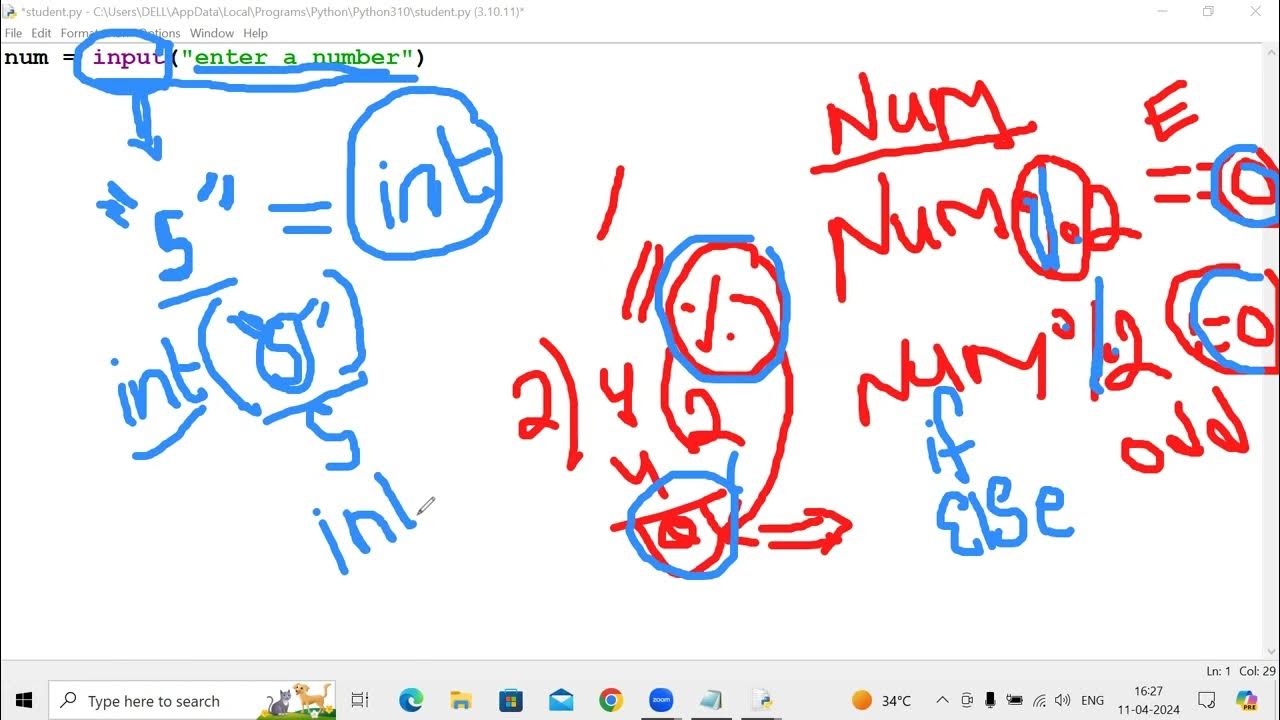Open the Edit menu
This screenshot has width=1280, height=720.
pos(41,33)
